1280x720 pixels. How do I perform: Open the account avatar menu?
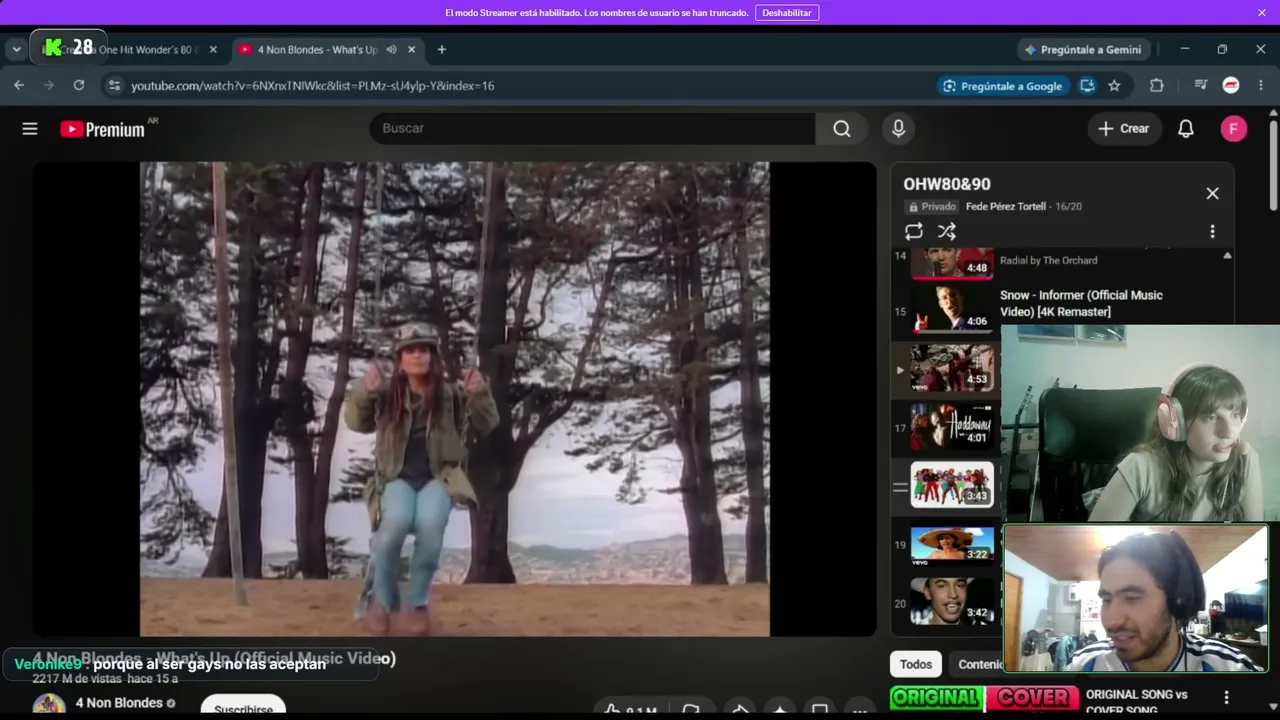click(x=1234, y=129)
